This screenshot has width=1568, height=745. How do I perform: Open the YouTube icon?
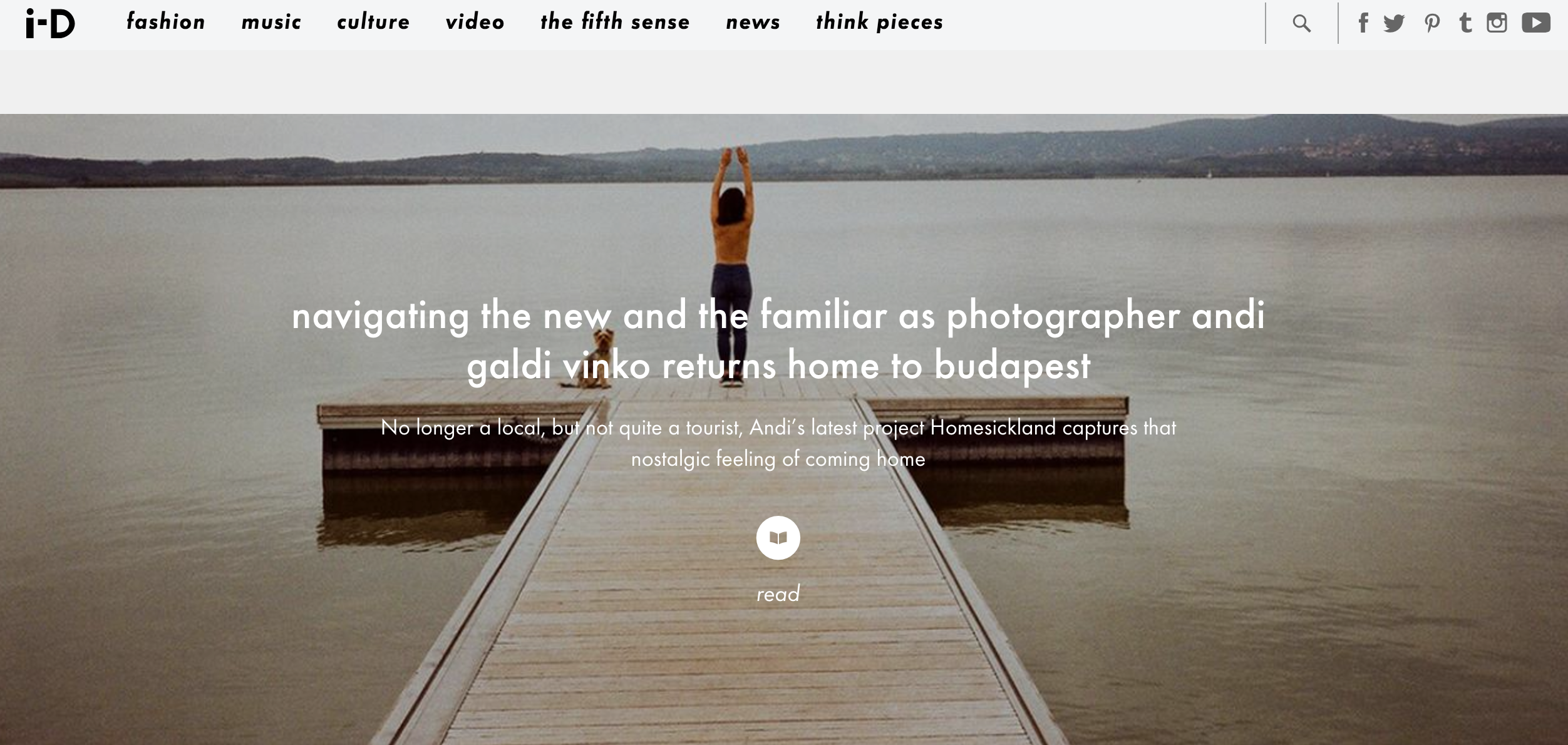(1536, 23)
